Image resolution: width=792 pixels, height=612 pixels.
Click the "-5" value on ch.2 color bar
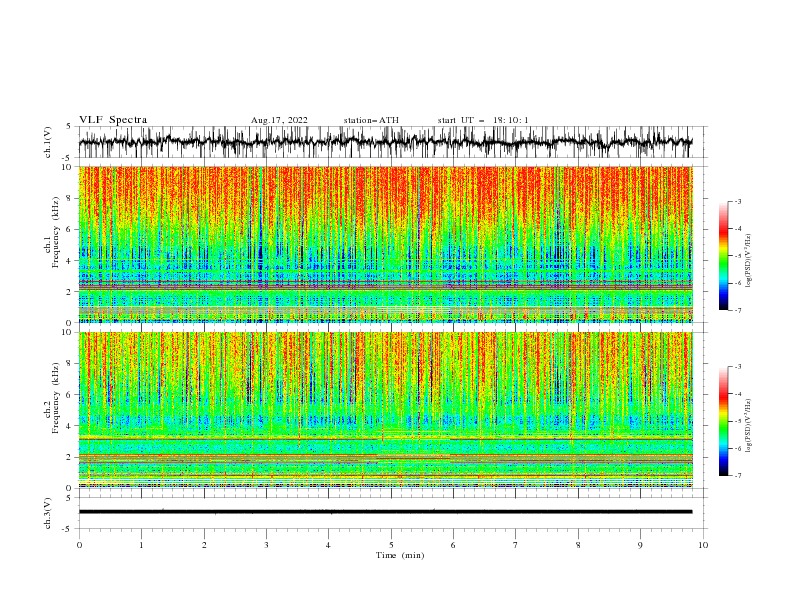[x=738, y=421]
